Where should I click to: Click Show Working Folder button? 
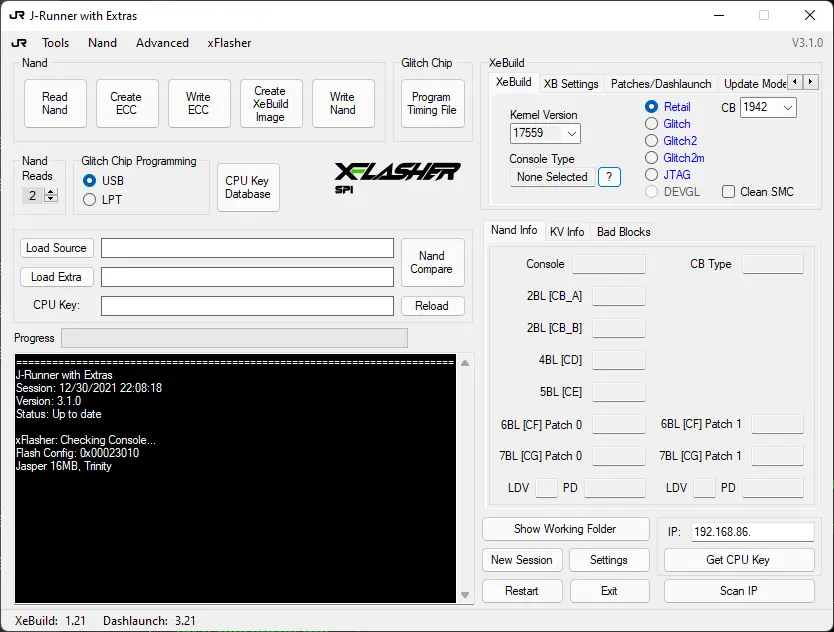[565, 529]
